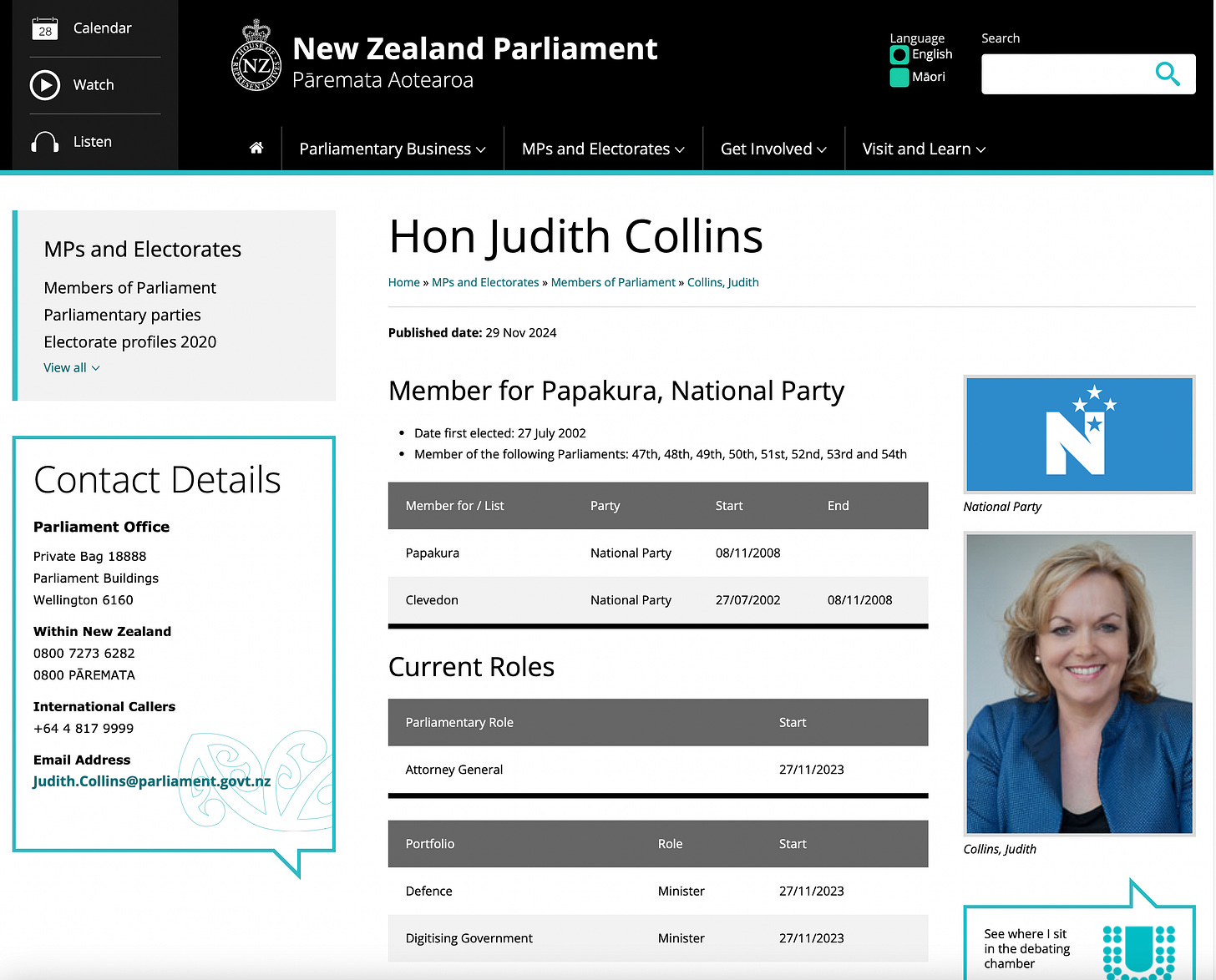1216x980 pixels.
Task: Click MPs and Electorates sidebar heading
Action: pyautogui.click(x=142, y=250)
